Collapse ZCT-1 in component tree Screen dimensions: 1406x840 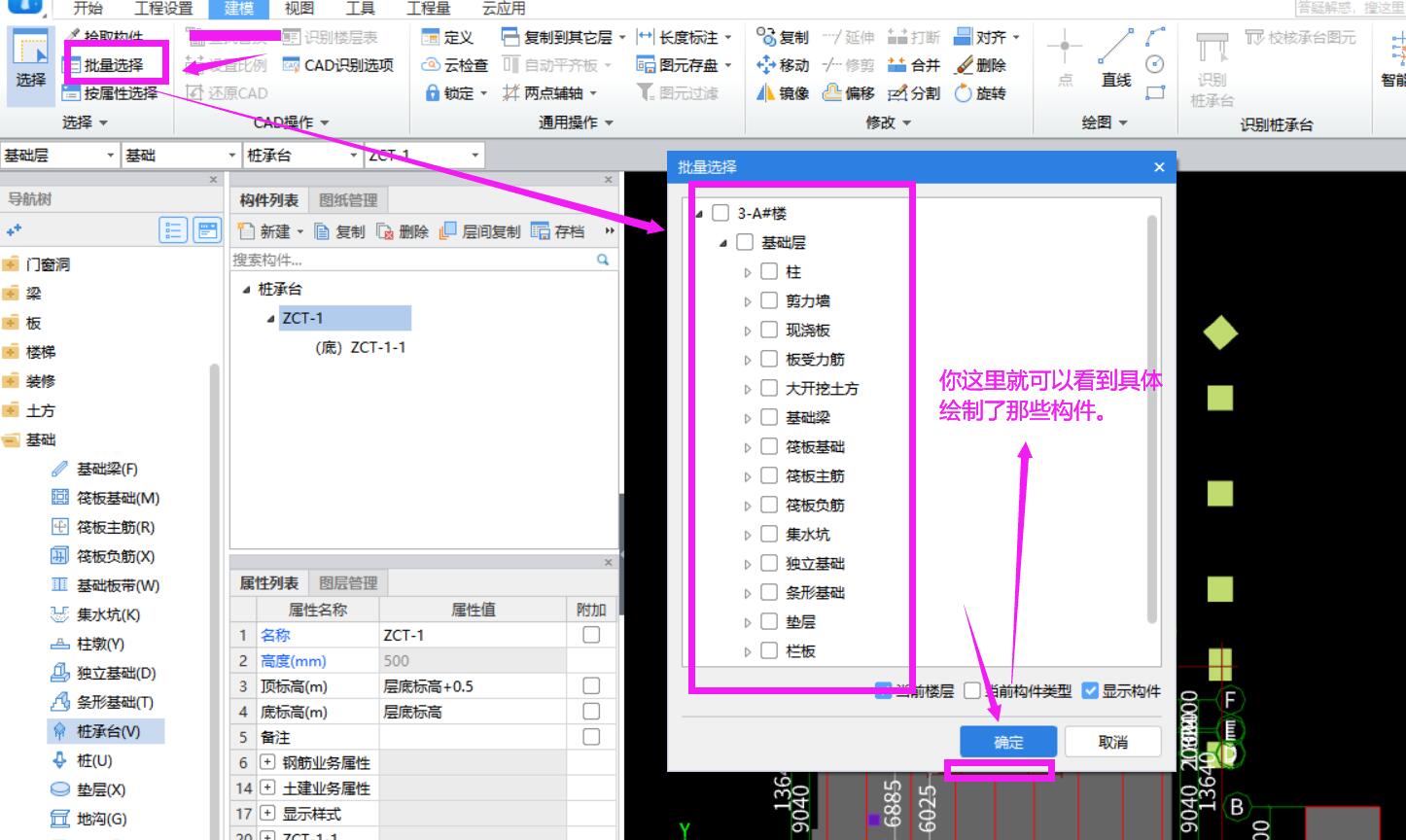point(270,319)
